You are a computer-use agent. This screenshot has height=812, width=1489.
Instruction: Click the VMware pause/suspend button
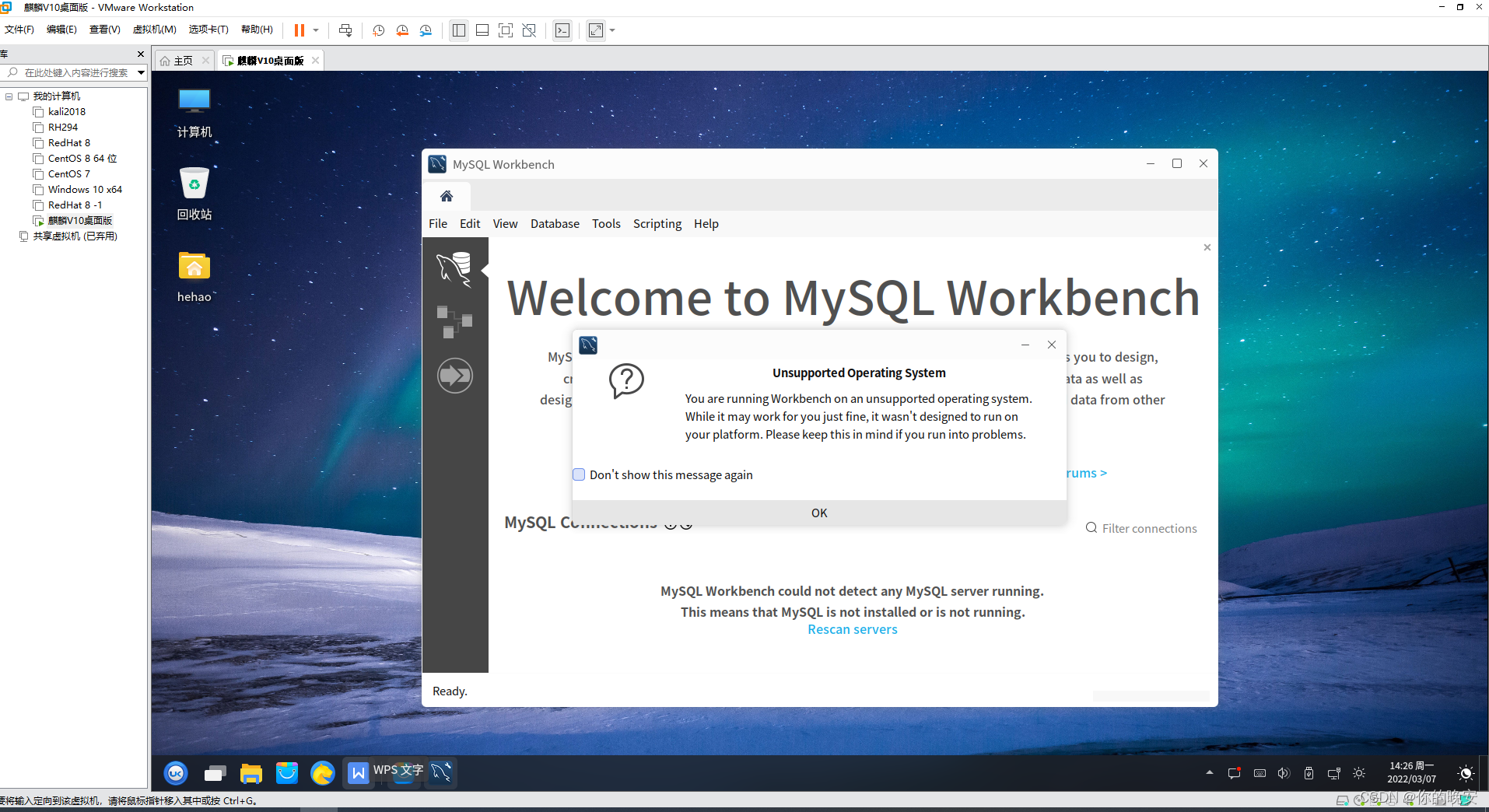coord(300,30)
